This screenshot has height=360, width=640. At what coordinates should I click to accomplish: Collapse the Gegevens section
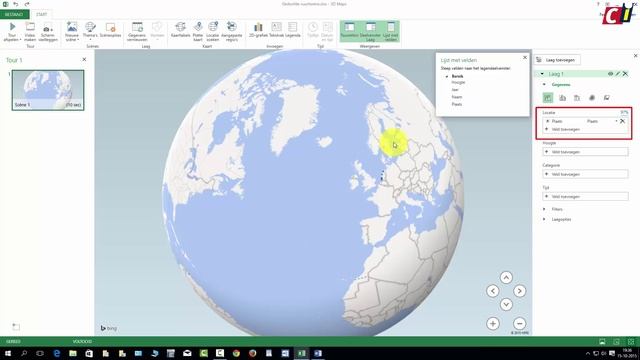[544, 84]
